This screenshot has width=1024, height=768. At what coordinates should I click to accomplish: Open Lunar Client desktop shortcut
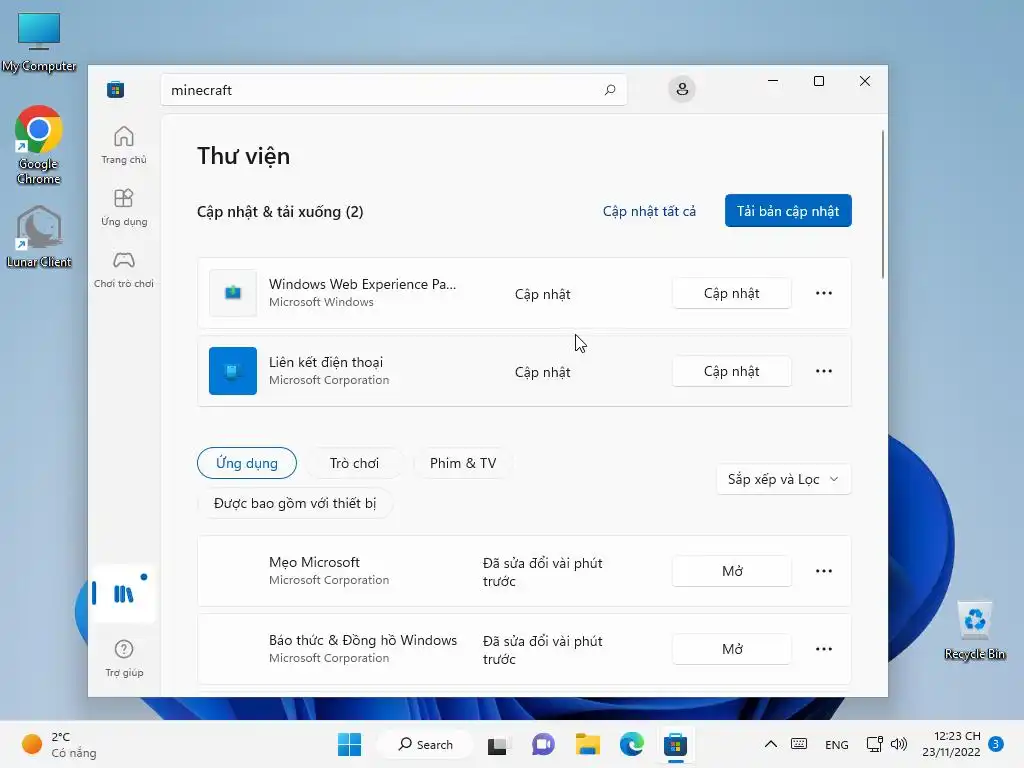pyautogui.click(x=39, y=236)
